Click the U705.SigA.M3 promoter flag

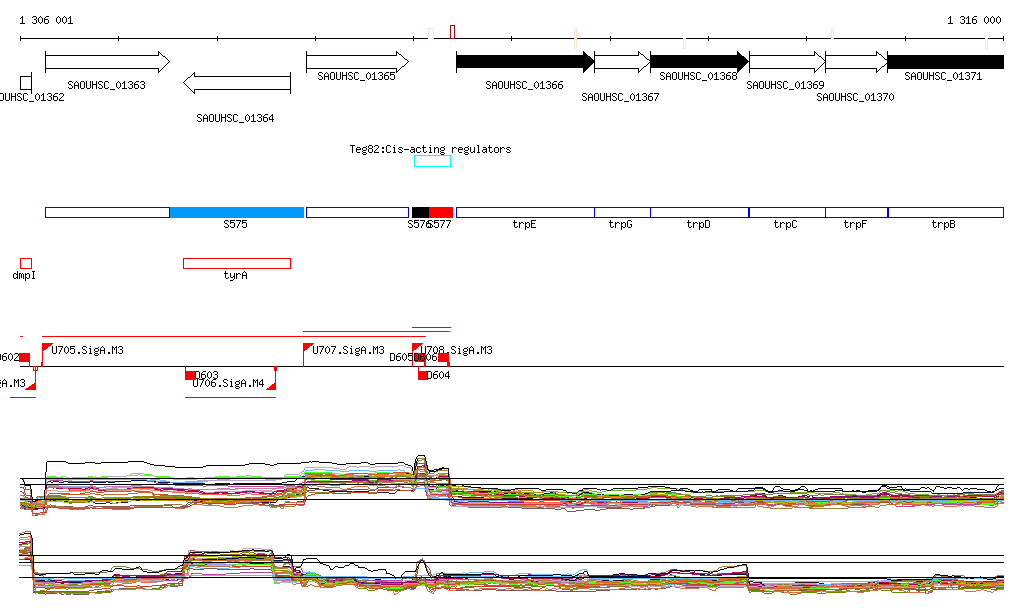click(47, 348)
